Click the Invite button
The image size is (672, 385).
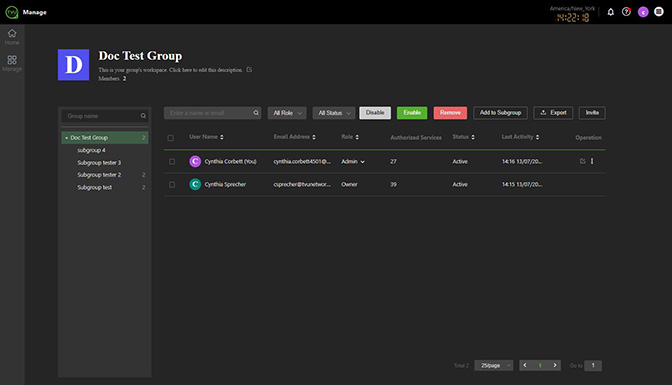pyautogui.click(x=592, y=113)
